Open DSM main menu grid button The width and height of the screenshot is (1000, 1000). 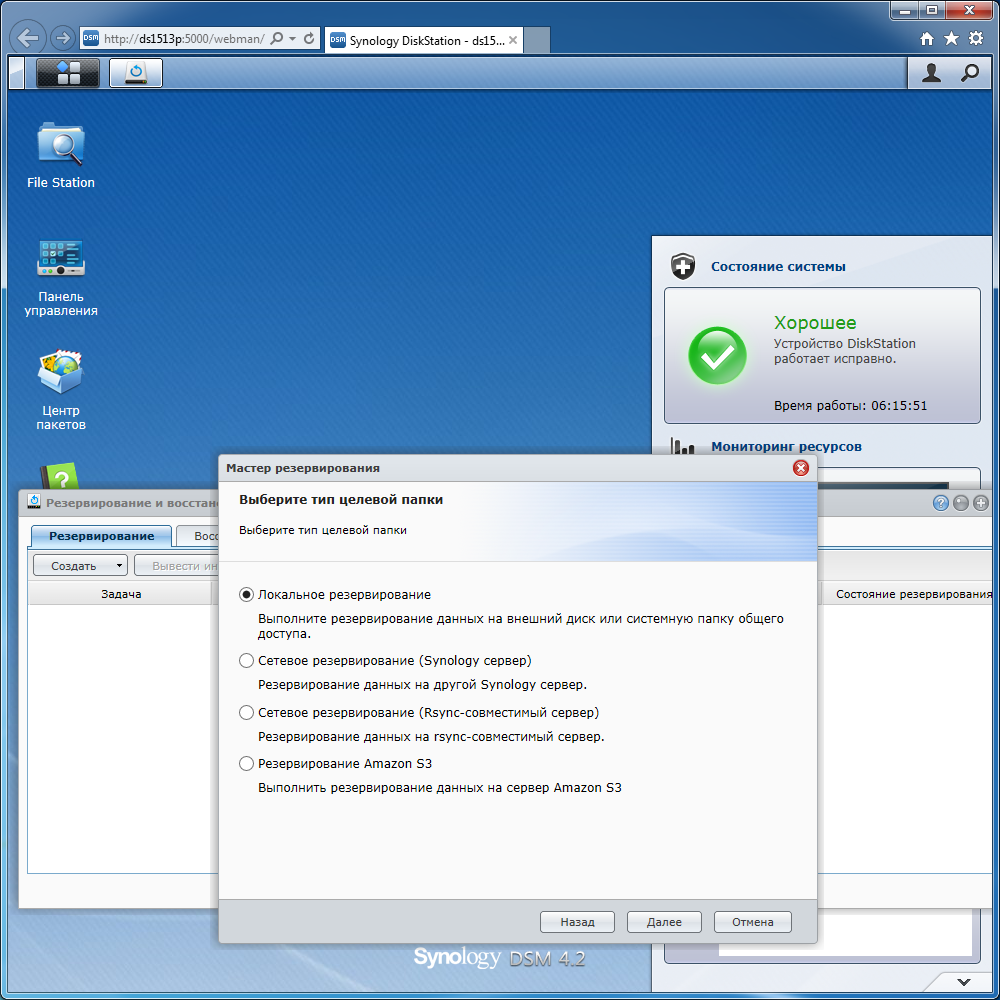68,73
